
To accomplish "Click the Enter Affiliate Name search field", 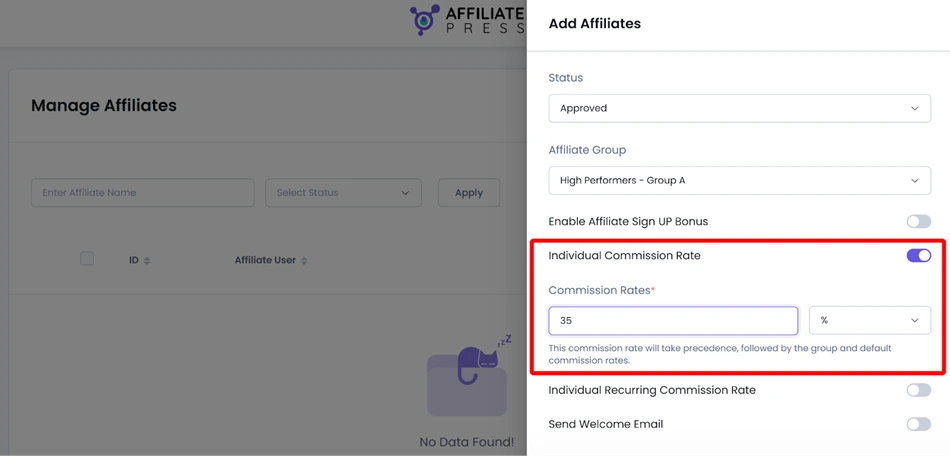I will [142, 193].
